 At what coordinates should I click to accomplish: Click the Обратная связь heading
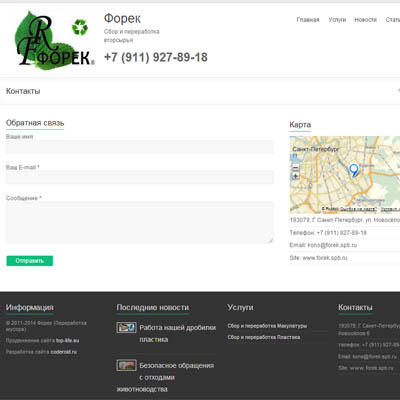pyautogui.click(x=35, y=123)
